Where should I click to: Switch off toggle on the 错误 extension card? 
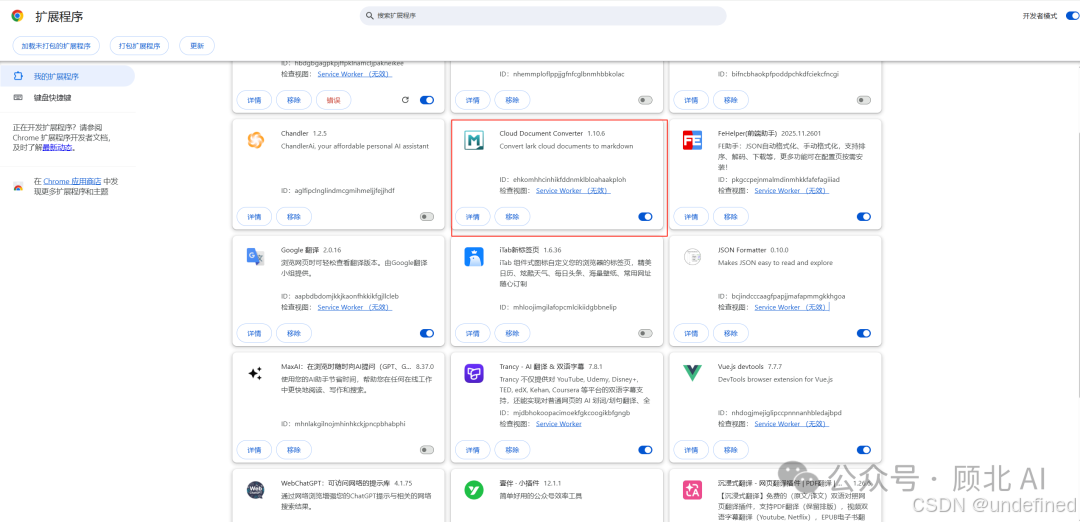[x=427, y=100]
